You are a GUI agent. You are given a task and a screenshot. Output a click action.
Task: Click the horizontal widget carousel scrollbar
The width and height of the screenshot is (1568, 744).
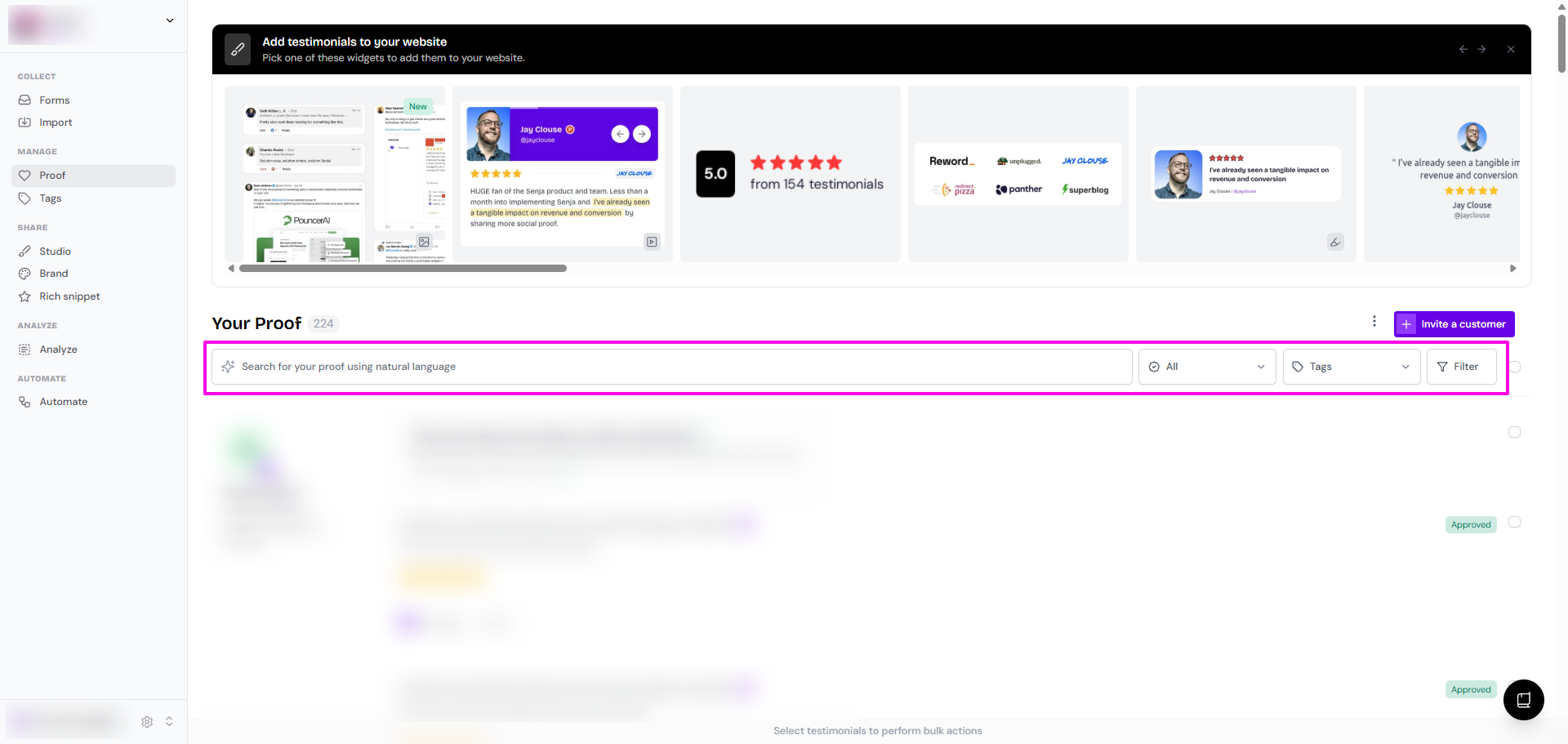[403, 269]
